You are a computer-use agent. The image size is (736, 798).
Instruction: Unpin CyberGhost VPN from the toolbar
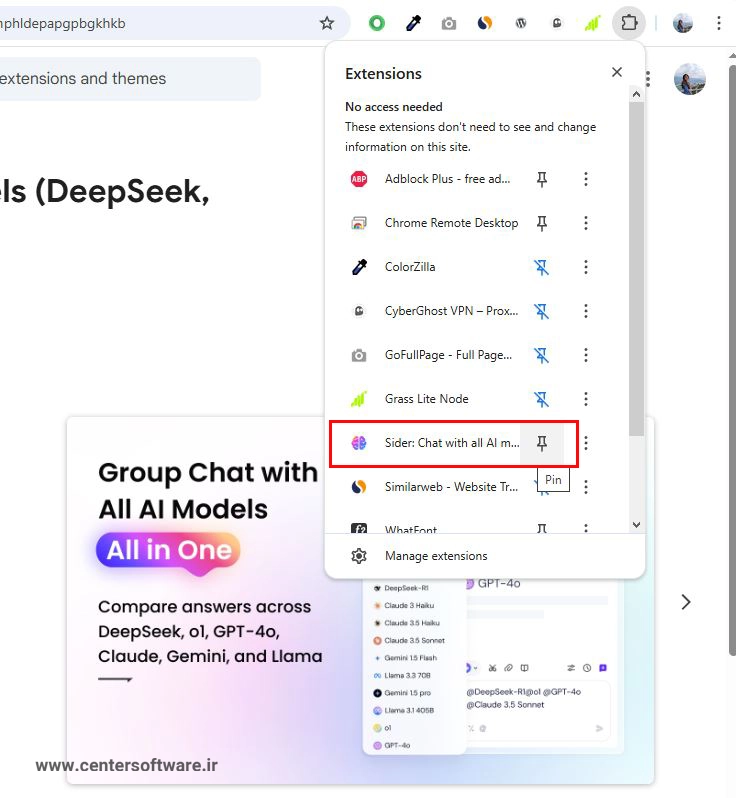(x=542, y=311)
